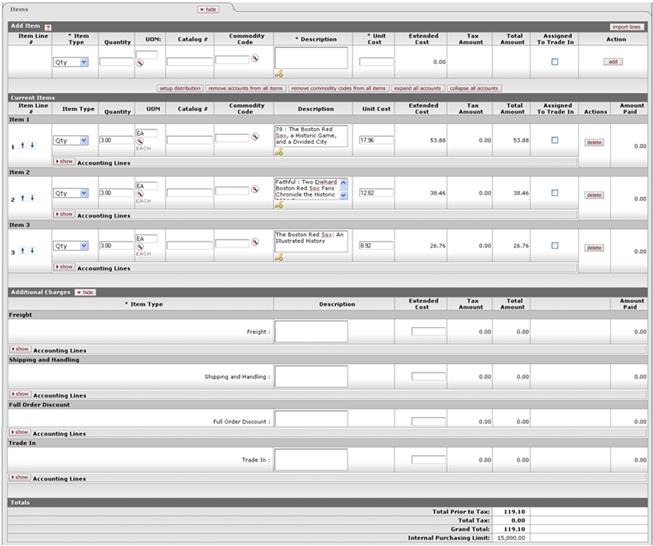Image resolution: width=653 pixels, height=546 pixels.
Task: Expand description text icon for Item 2
Action: pyautogui.click(x=279, y=205)
